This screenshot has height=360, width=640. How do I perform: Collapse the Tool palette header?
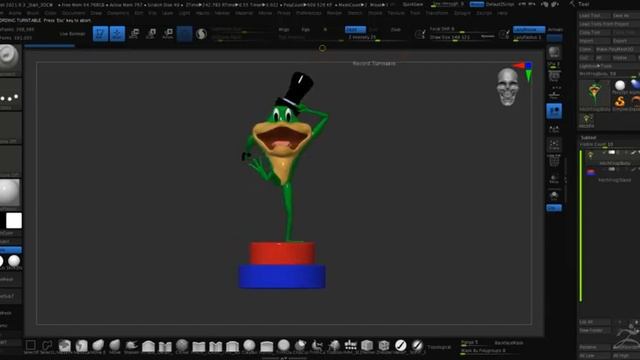point(584,4)
